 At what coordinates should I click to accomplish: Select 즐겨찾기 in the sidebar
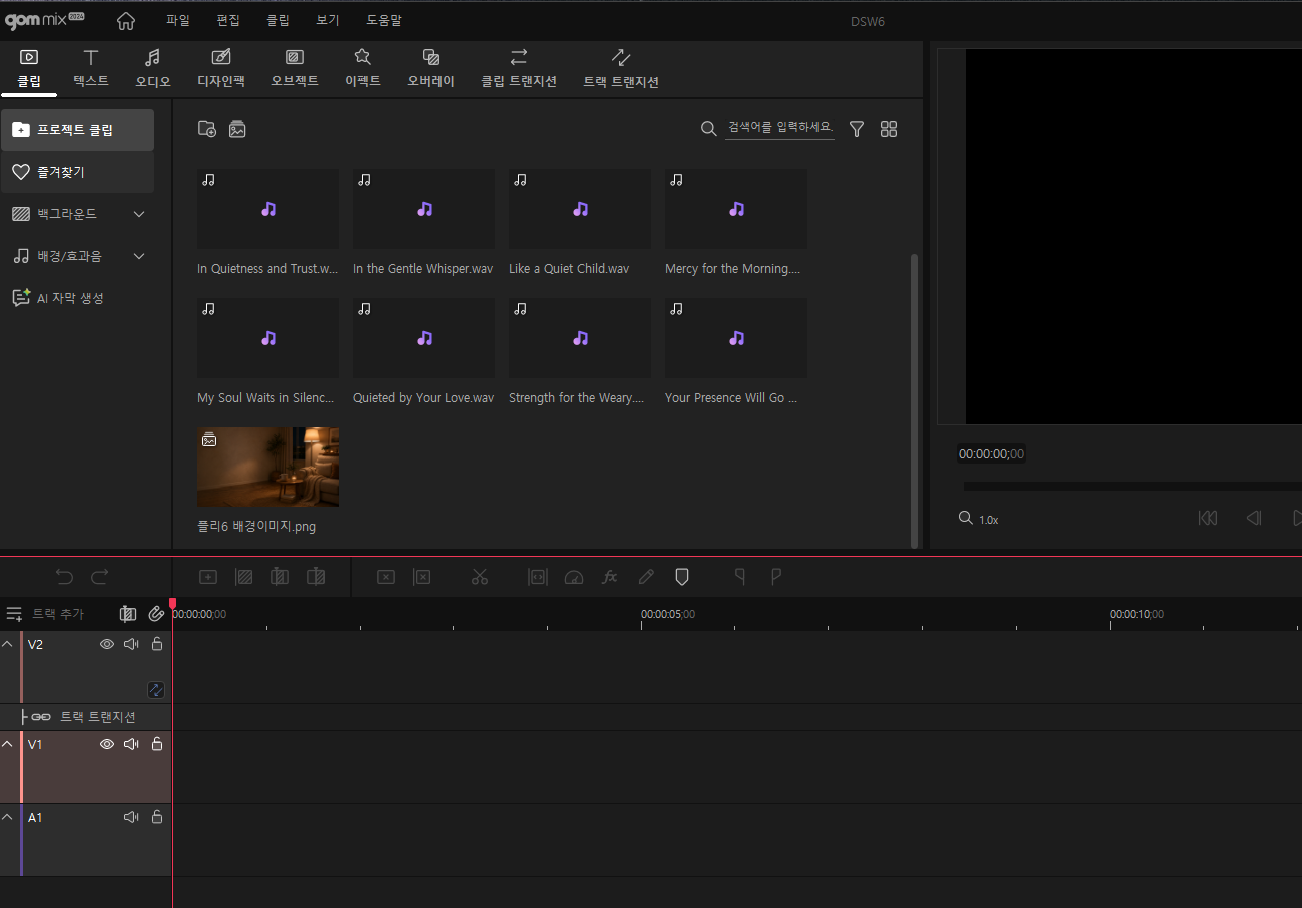78,172
